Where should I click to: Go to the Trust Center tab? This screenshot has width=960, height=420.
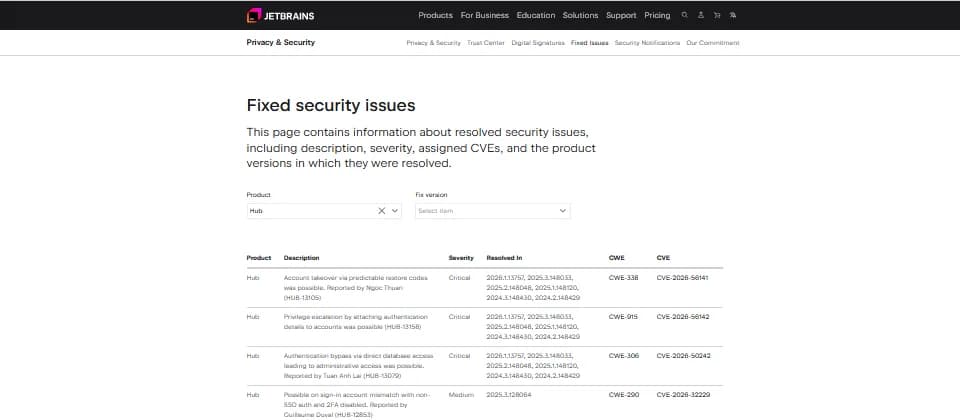486,43
